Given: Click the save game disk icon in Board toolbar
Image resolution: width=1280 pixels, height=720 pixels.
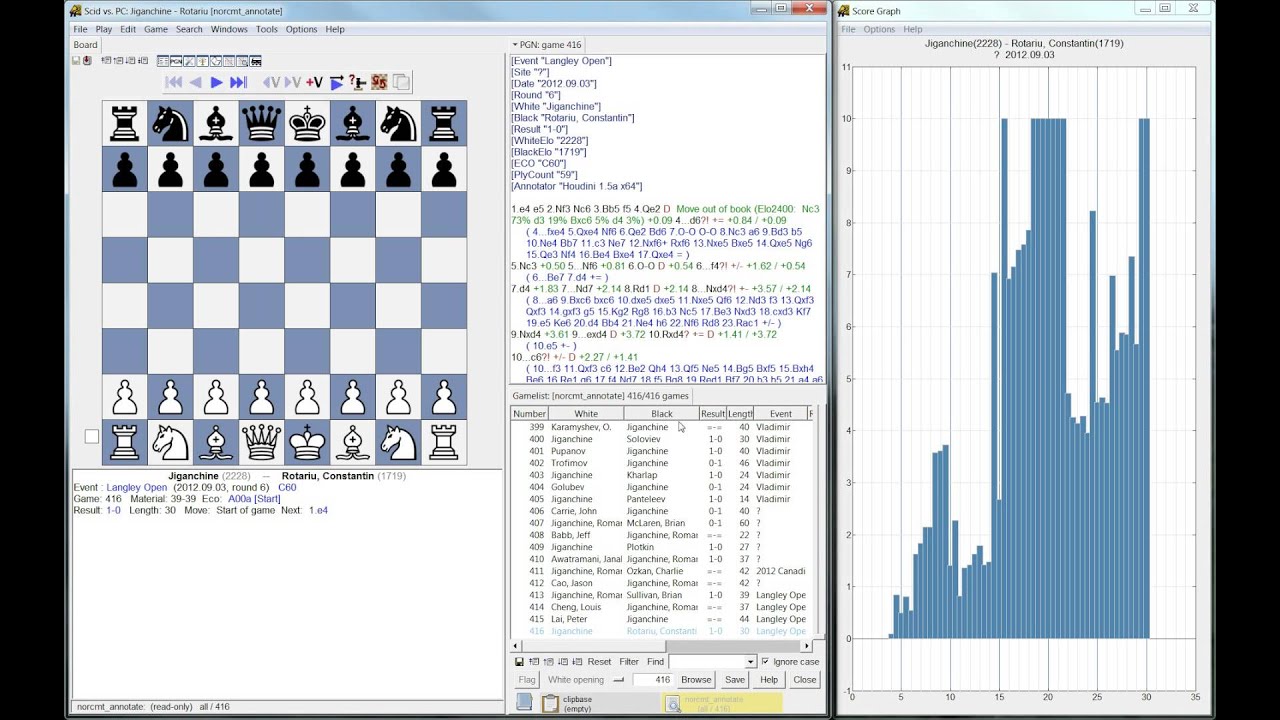Looking at the screenshot, I should pyautogui.click(x=76, y=61).
